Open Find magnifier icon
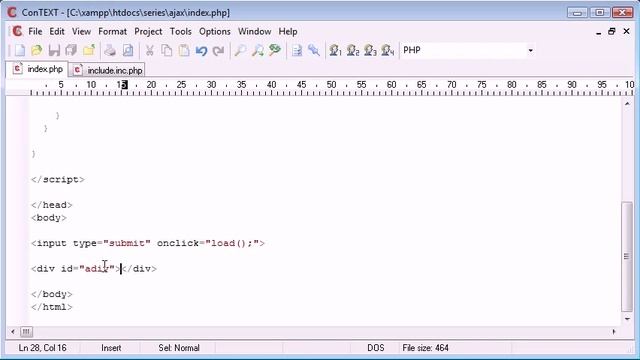Viewport: 640px width, 360px height. point(240,50)
